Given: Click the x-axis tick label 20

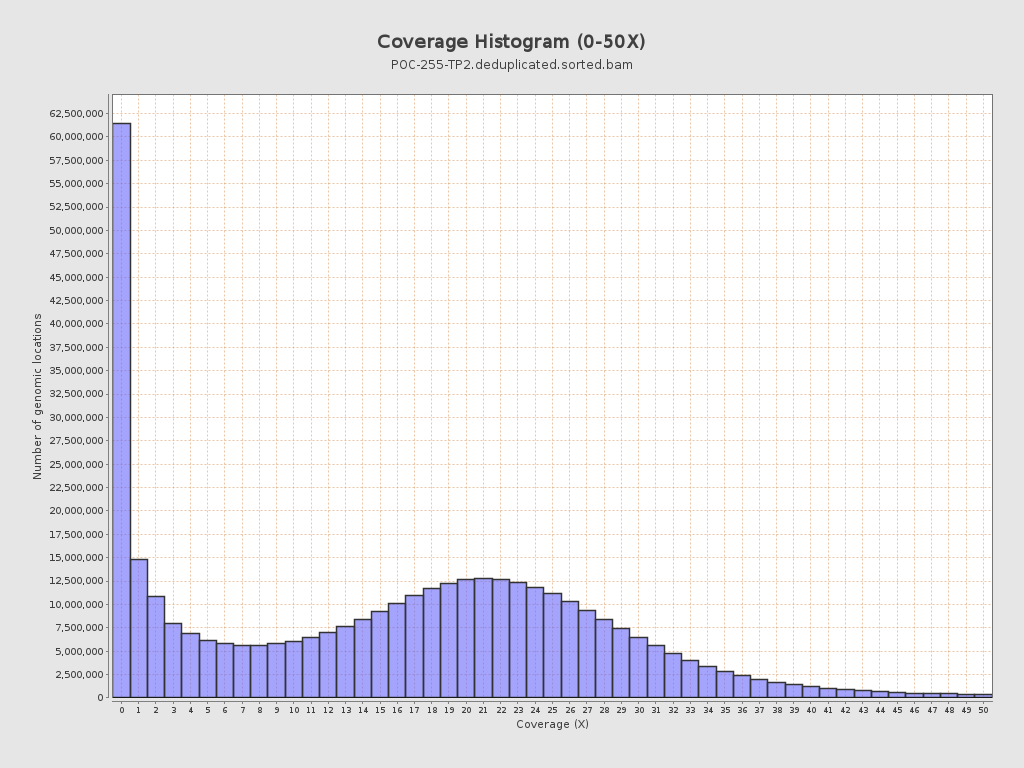Looking at the screenshot, I should pos(466,710).
